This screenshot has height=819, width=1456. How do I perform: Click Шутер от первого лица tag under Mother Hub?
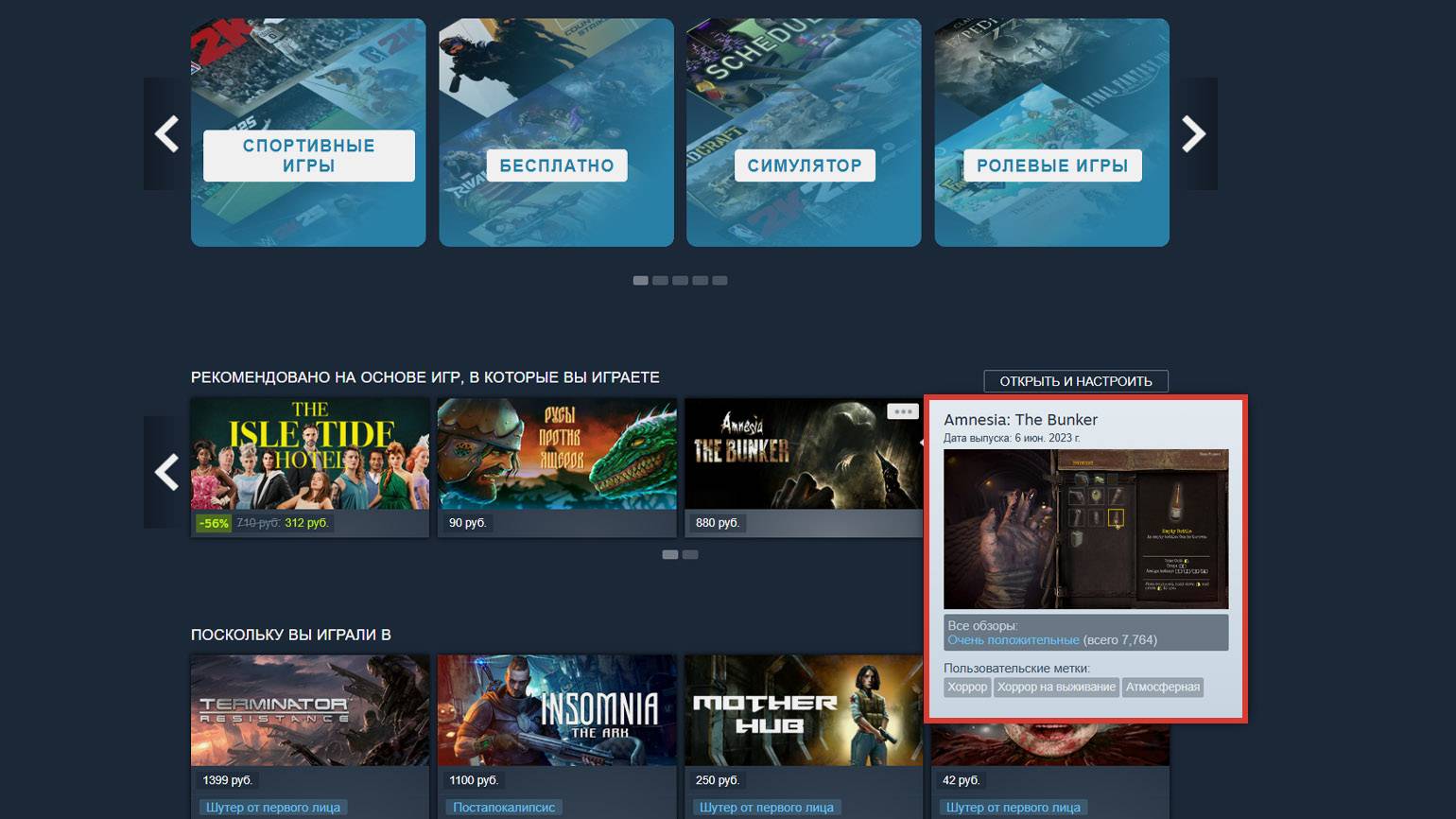(767, 808)
